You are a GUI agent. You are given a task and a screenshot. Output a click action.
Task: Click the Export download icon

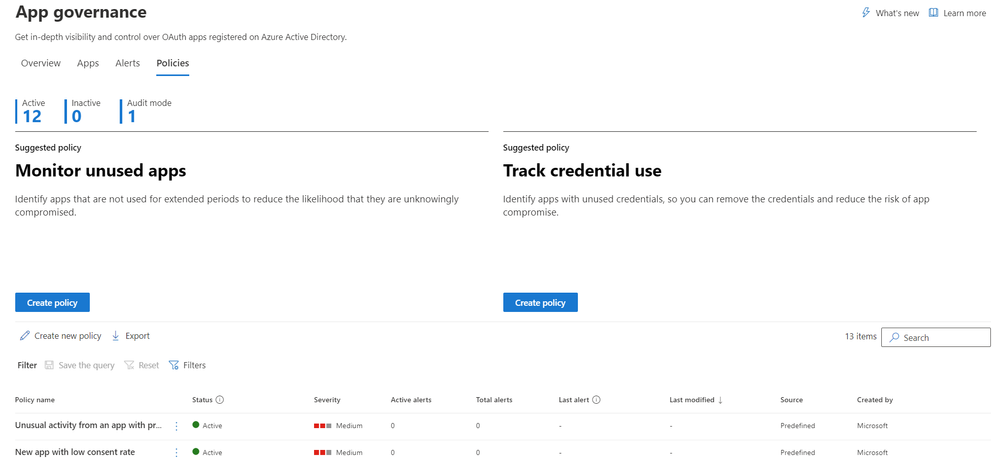pos(115,335)
